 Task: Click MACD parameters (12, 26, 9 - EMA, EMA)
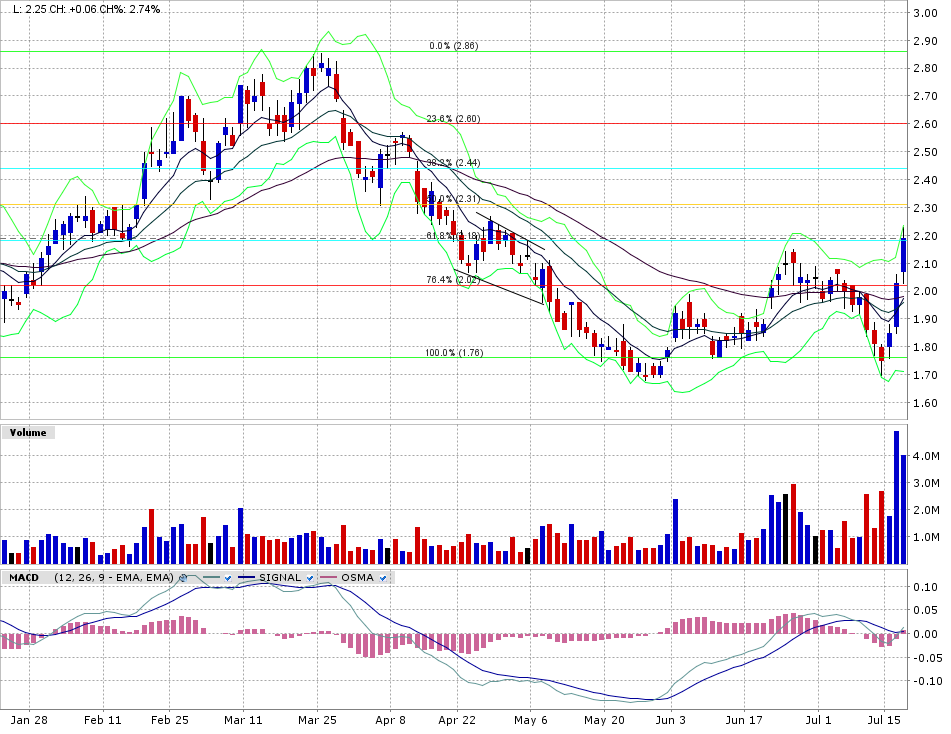point(113,578)
